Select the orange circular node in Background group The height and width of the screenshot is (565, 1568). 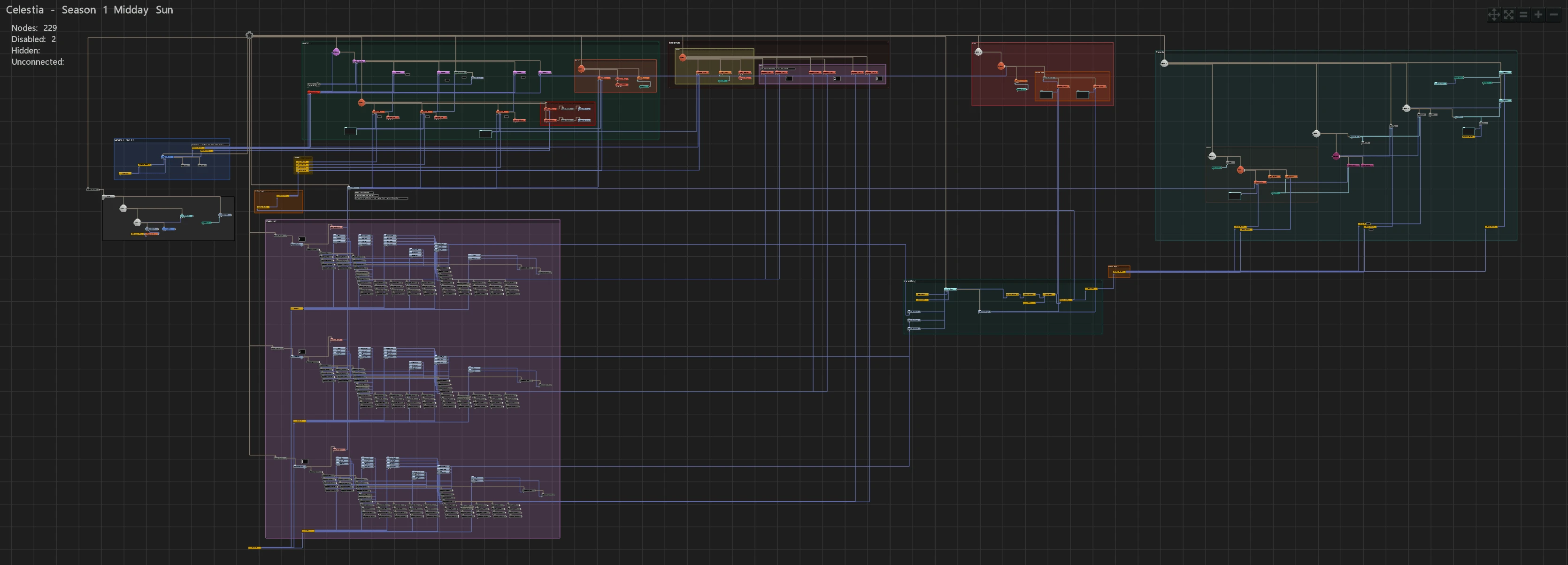683,57
